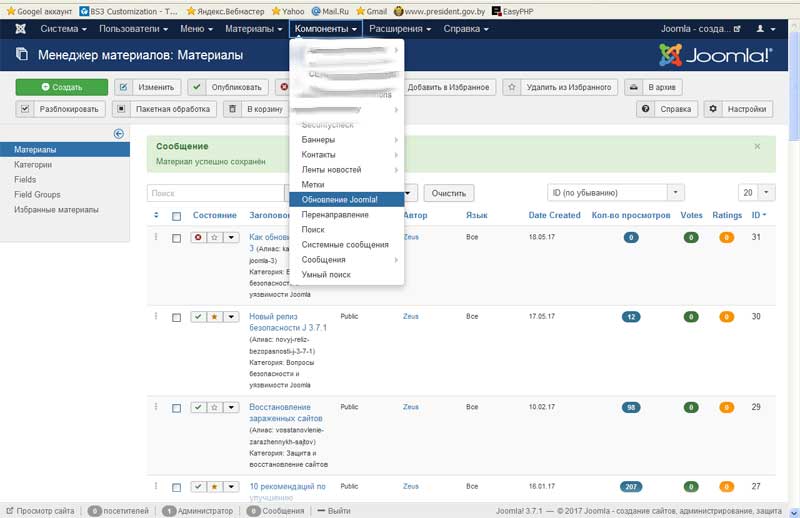Click the ordering sort arrows column header
Screen dimensions: 800x518
pos(156,215)
